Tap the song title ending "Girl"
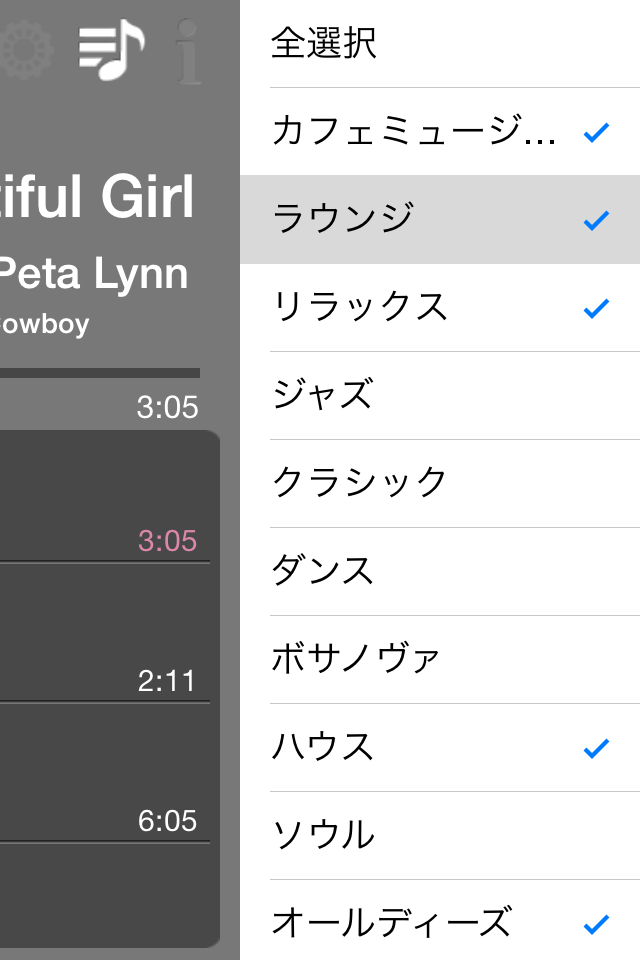Screen dimensions: 640x960 [x=97, y=197]
